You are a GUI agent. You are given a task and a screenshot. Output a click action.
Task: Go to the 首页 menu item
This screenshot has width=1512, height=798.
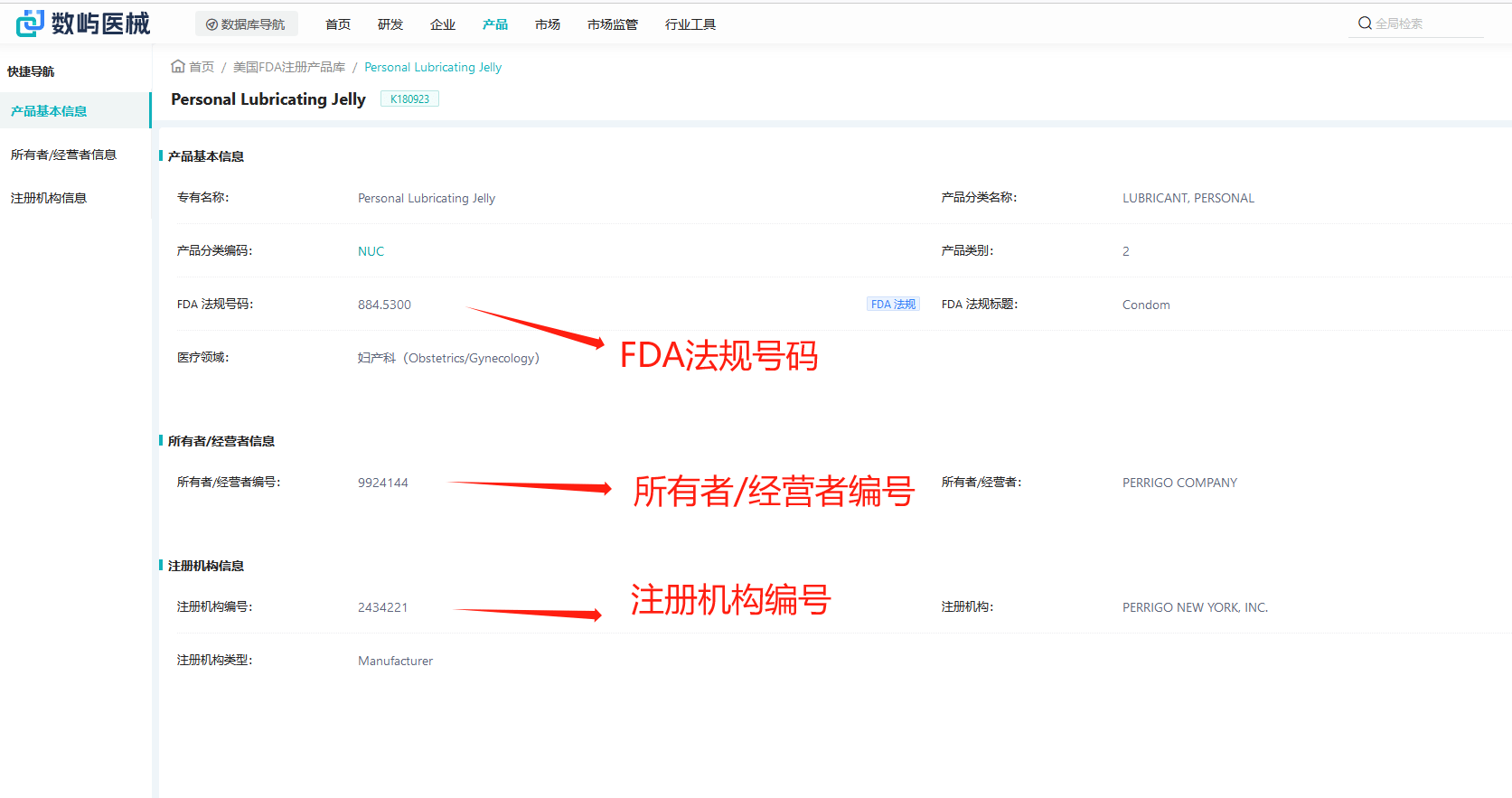(338, 24)
